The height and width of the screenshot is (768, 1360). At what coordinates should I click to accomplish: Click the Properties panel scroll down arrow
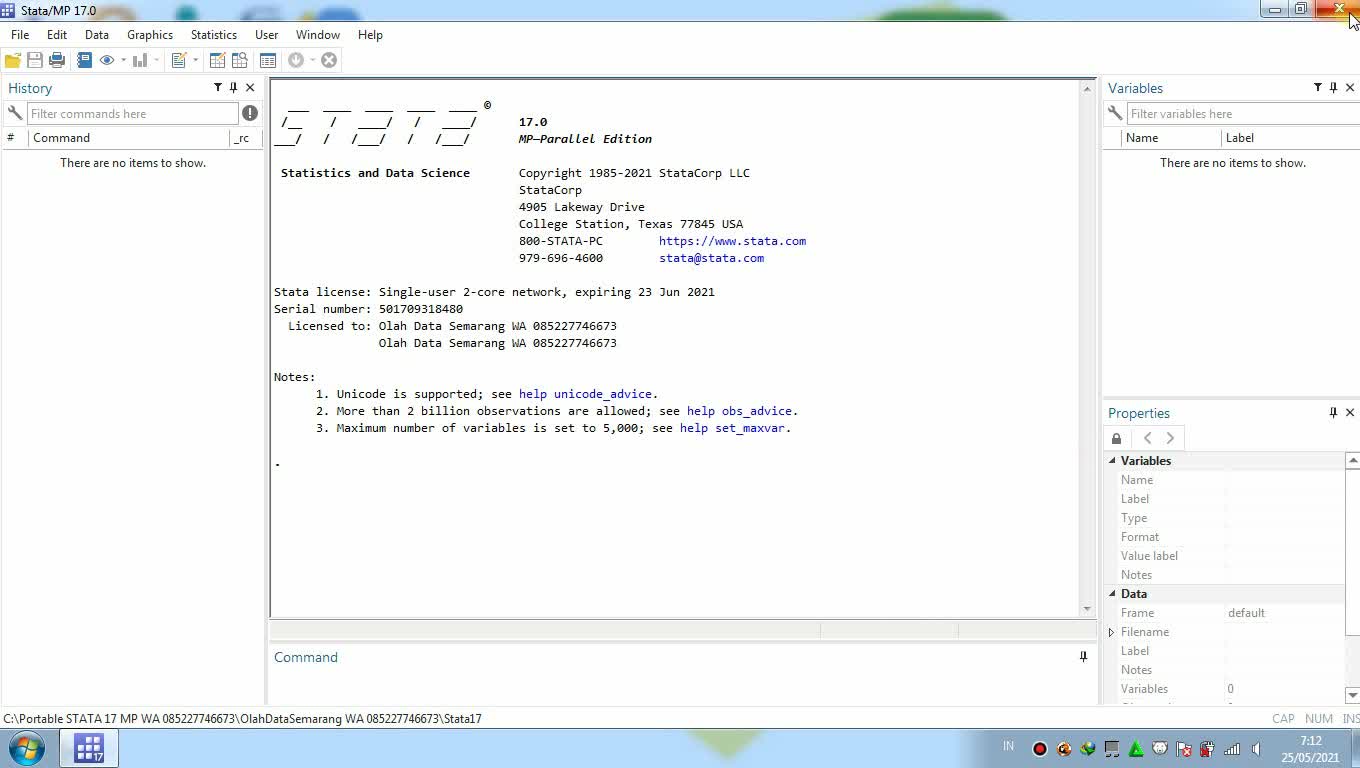pos(1353,695)
